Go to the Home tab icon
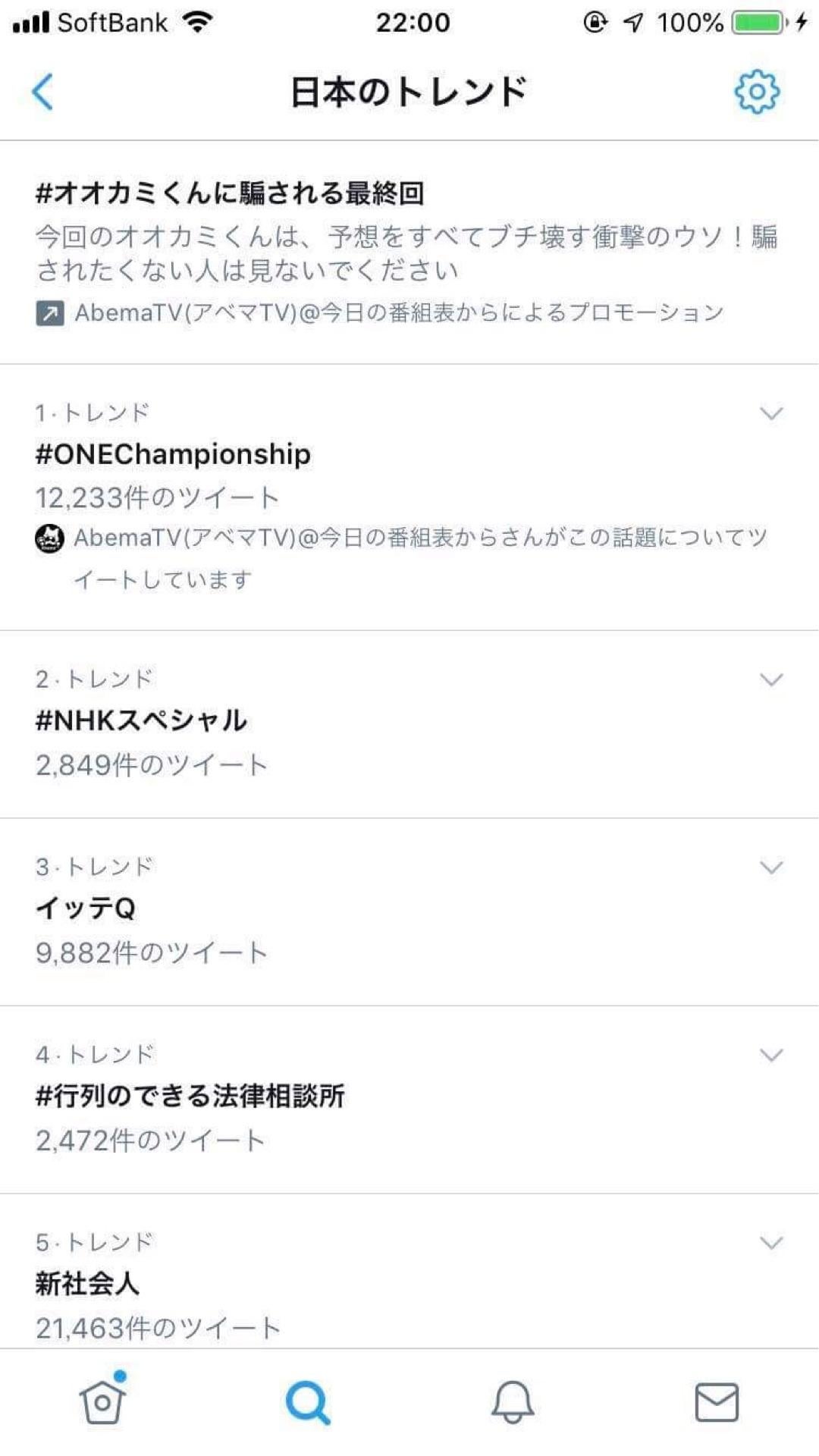This screenshot has width=819, height=1456. click(102, 1401)
